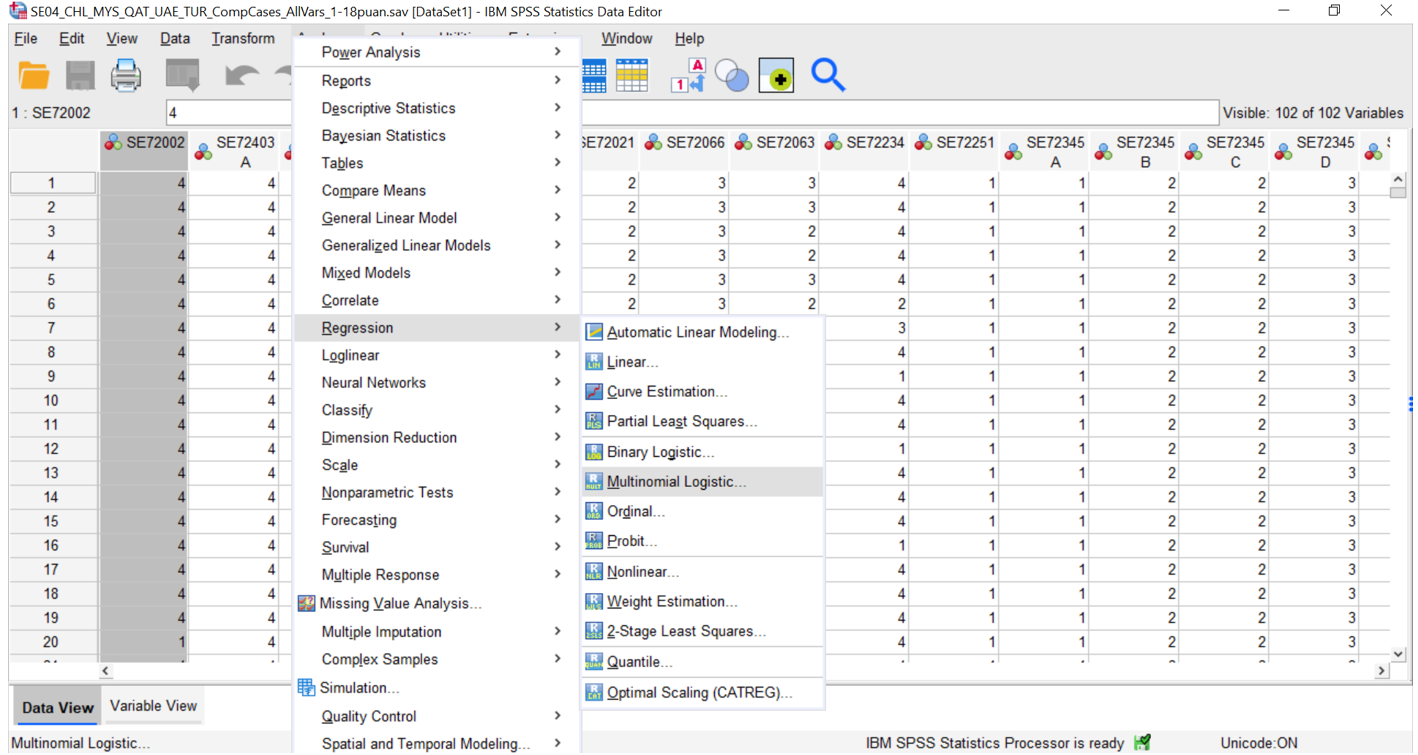This screenshot has width=1418, height=755.
Task: Click the Print icon in the toolbar
Action: [x=126, y=76]
